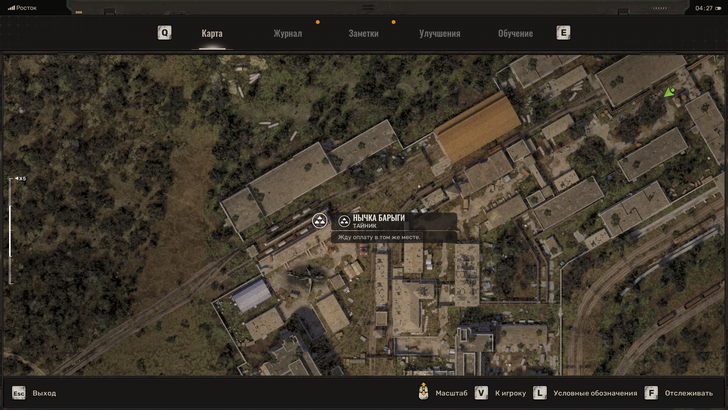728x410 pixels.
Task: Click the Выход exit label
Action: (45, 393)
